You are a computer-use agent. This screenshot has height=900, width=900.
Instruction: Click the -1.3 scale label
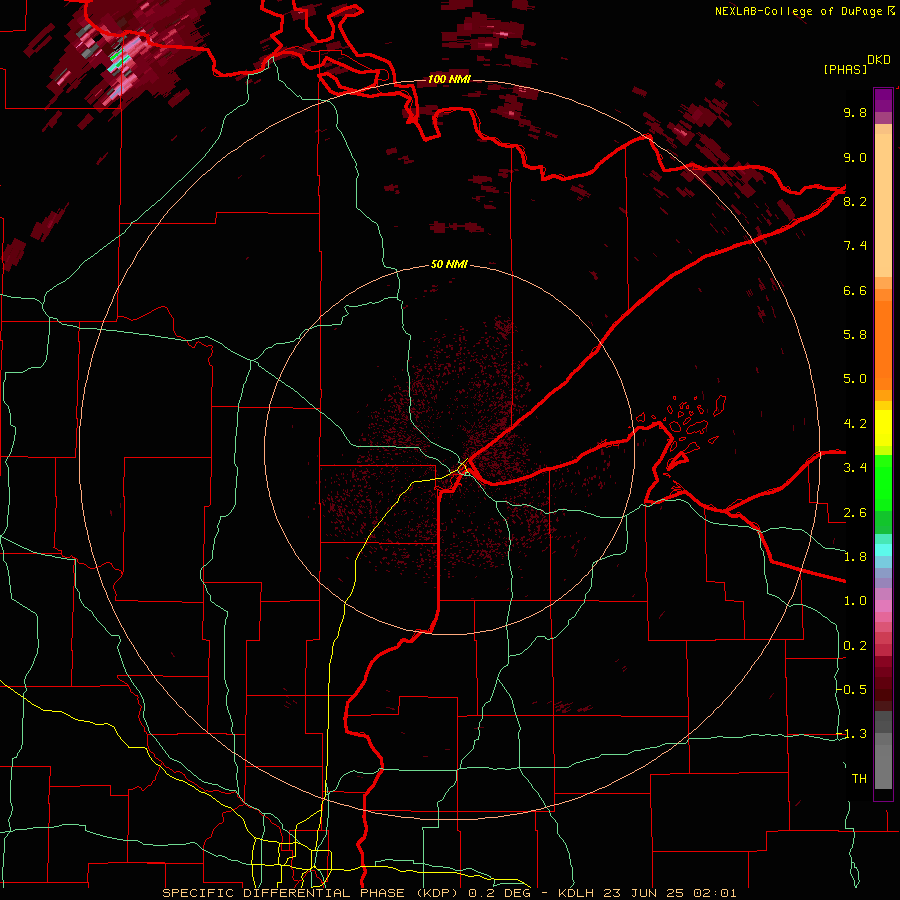(x=852, y=734)
